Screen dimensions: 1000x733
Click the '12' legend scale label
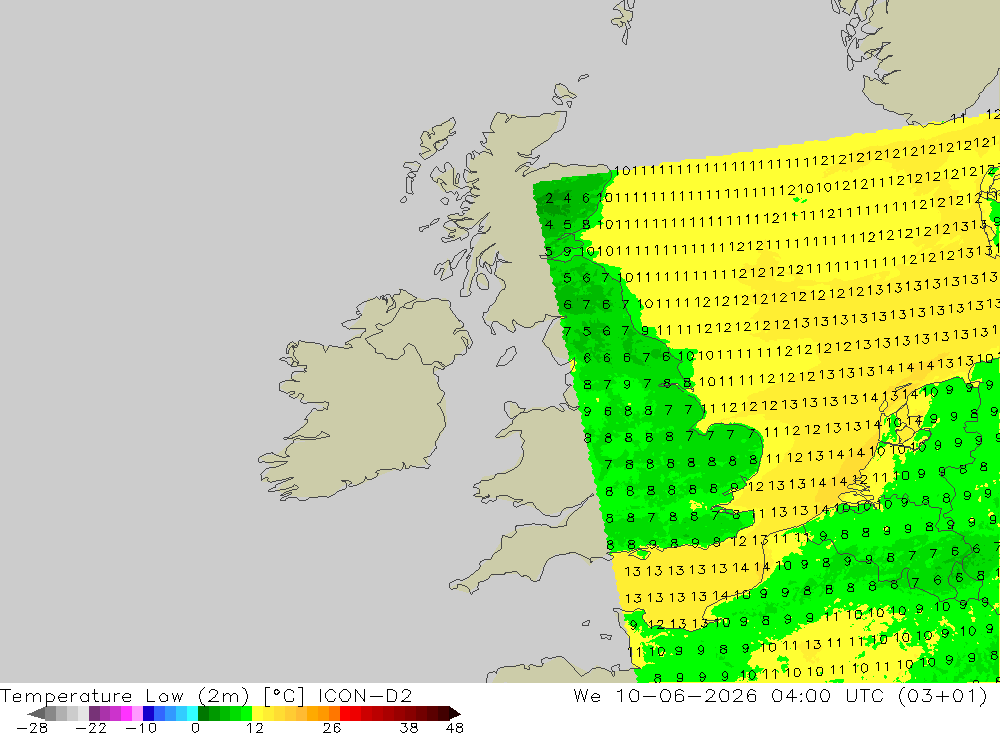254,728
